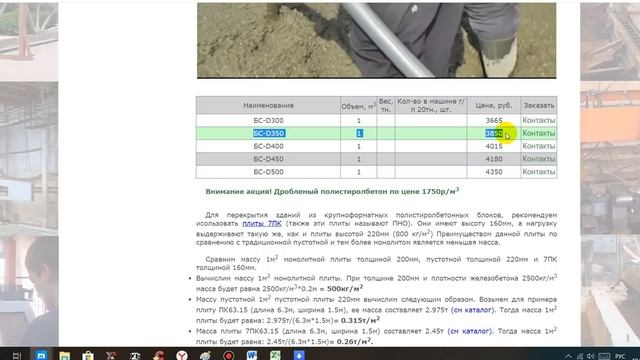Image resolution: width=640 pixels, height=360 pixels.
Task: Click the red record button taskbar icon
Action: pyautogui.click(x=229, y=356)
